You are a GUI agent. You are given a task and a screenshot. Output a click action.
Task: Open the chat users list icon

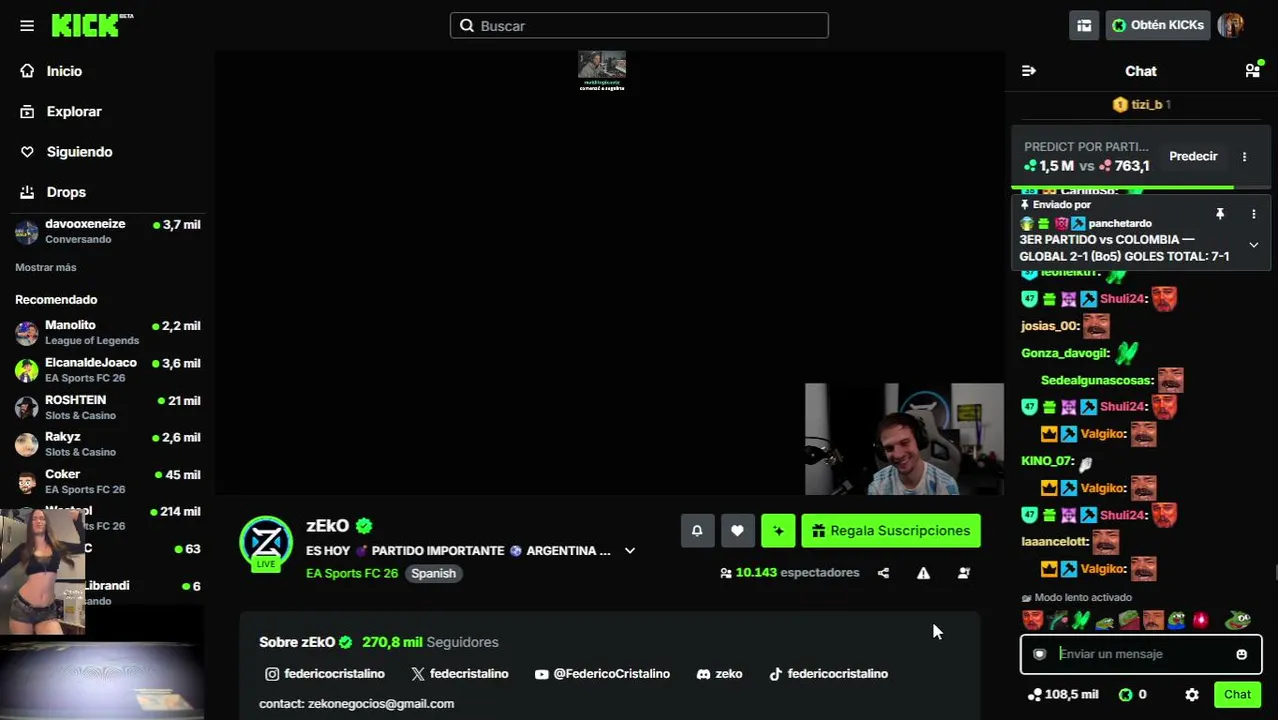pos(1252,70)
